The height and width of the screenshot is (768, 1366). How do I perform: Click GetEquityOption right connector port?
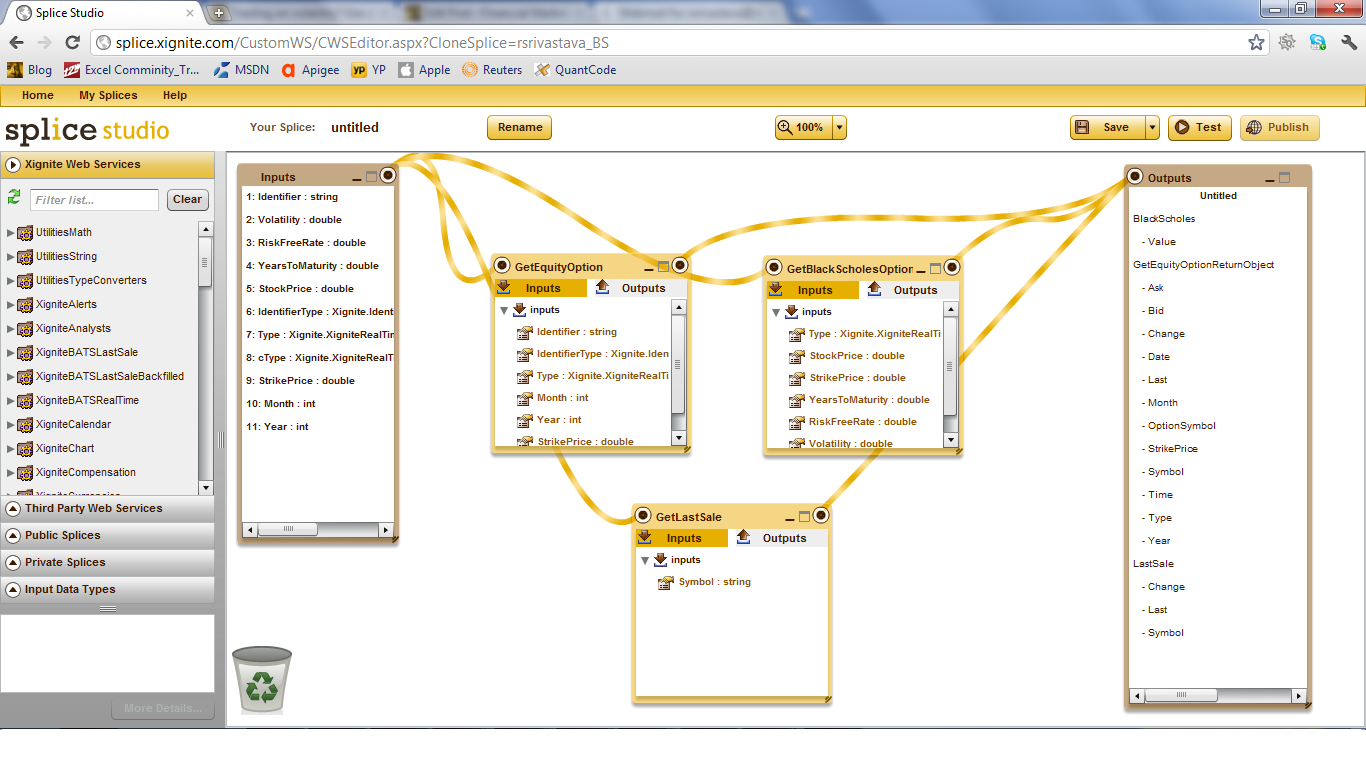click(680, 265)
